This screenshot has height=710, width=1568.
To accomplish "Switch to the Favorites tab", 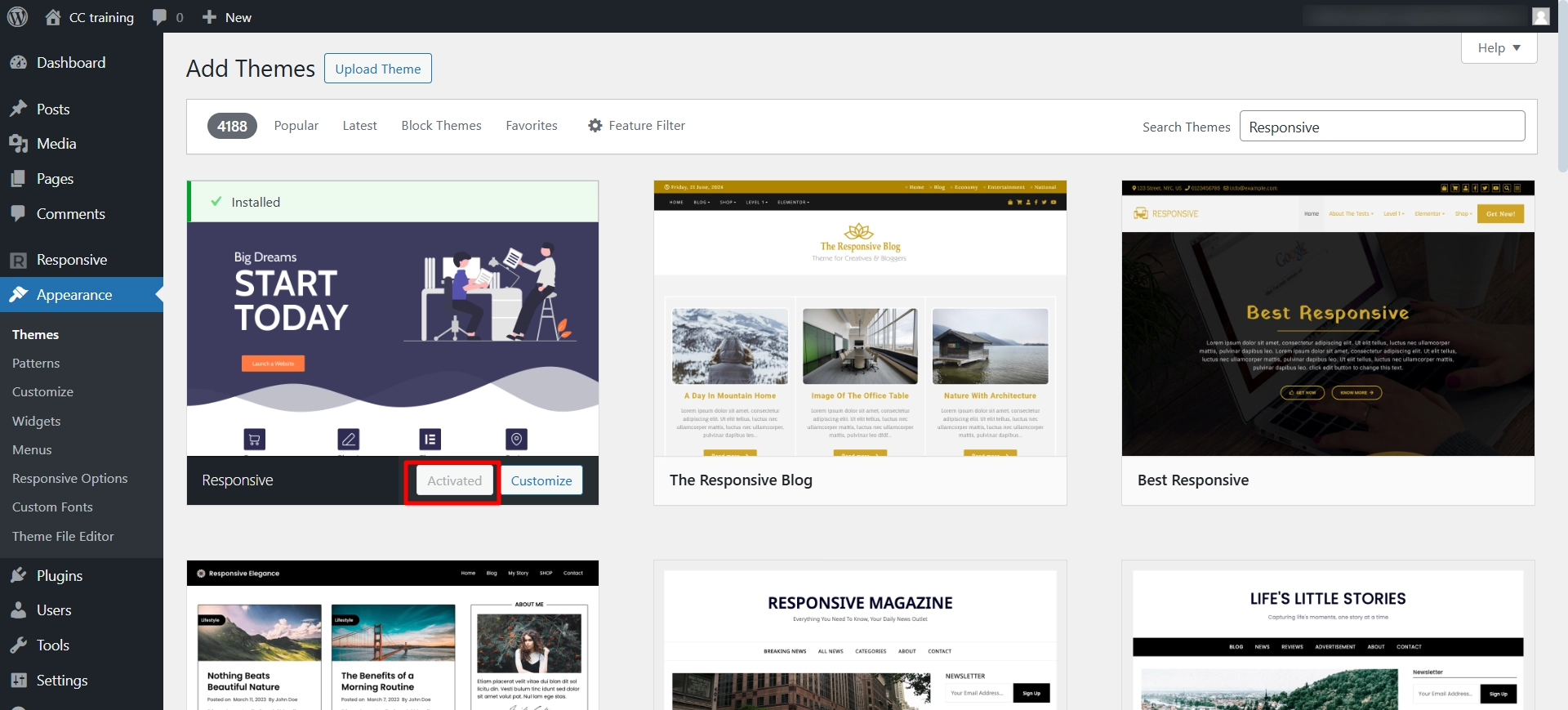I will pos(532,126).
